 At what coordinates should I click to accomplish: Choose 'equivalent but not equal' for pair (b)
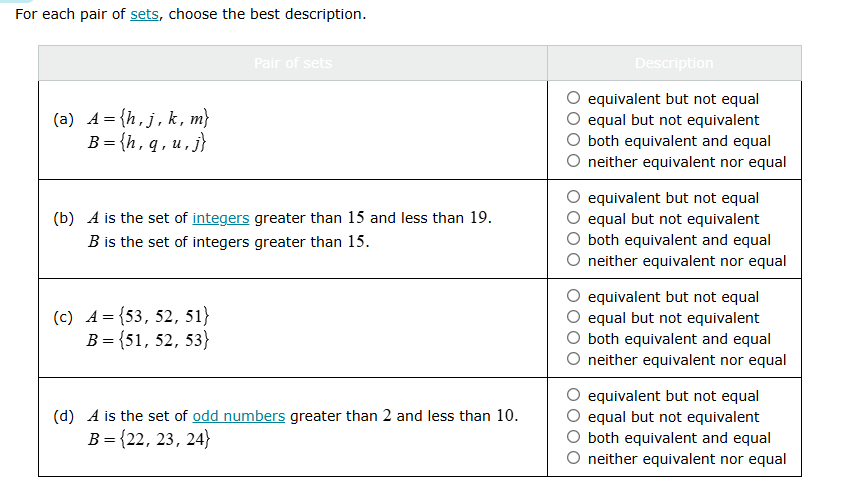(x=574, y=198)
